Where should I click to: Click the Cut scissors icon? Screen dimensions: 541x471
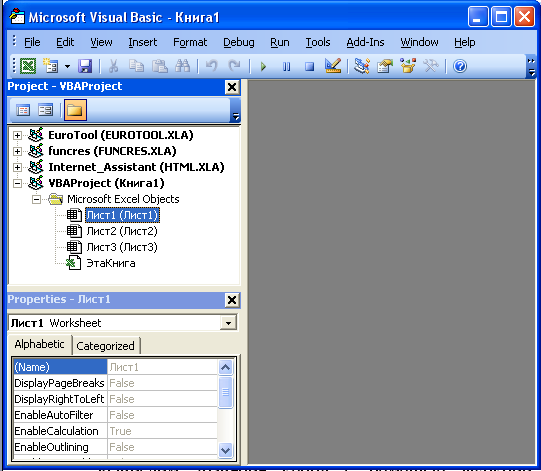(113, 66)
